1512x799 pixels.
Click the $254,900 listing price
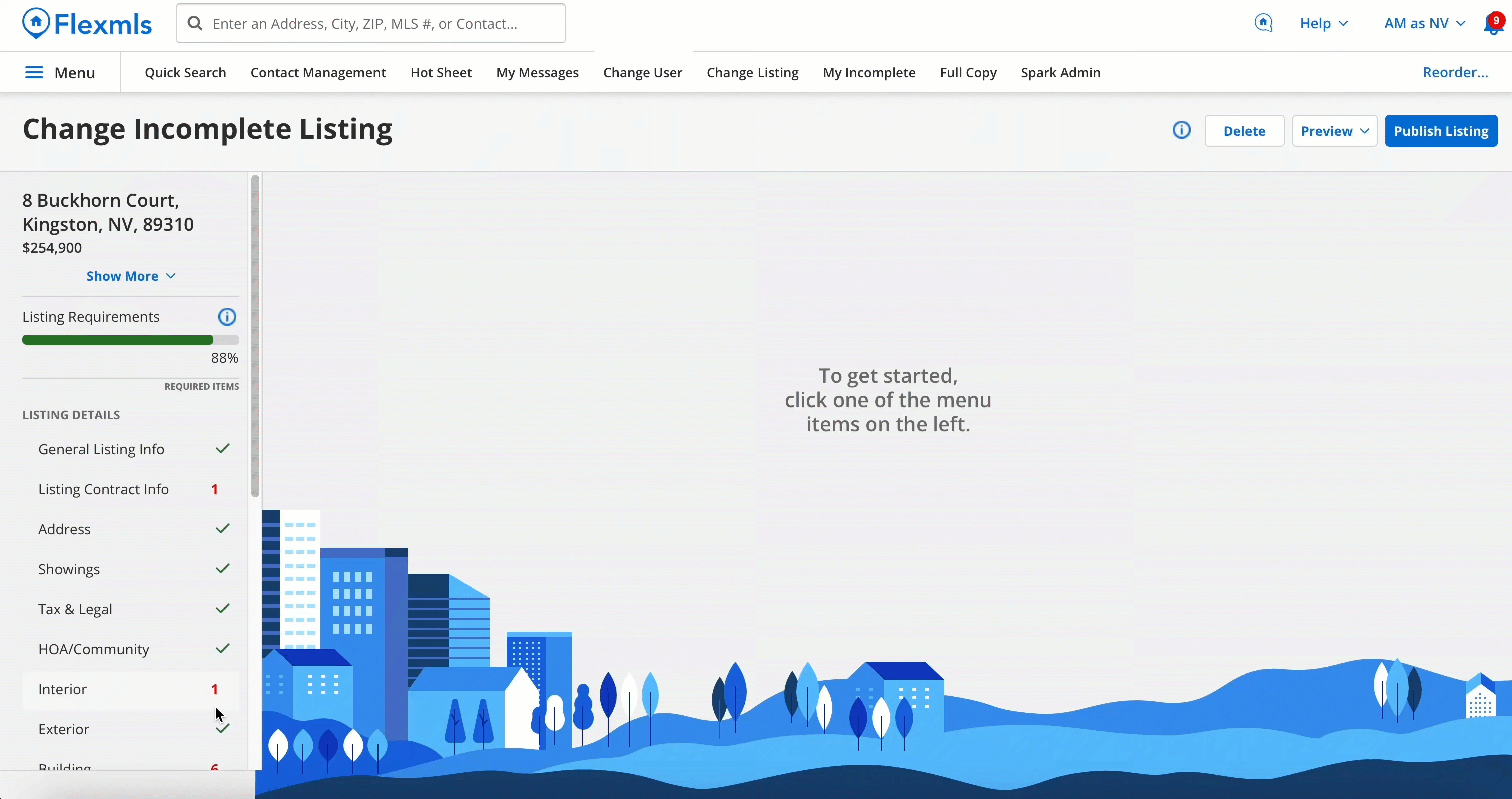[52, 248]
